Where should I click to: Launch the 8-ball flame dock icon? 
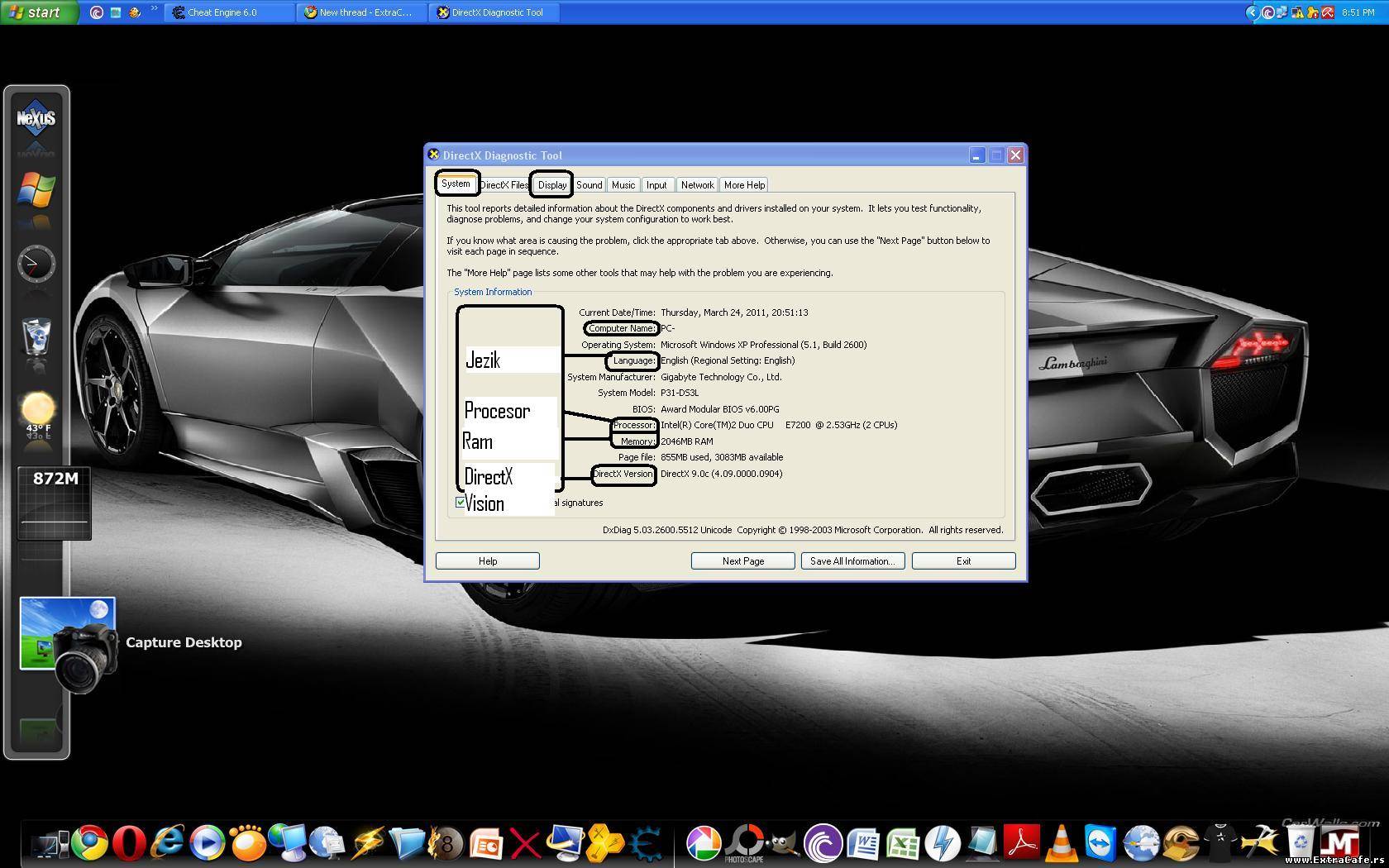coord(446,844)
